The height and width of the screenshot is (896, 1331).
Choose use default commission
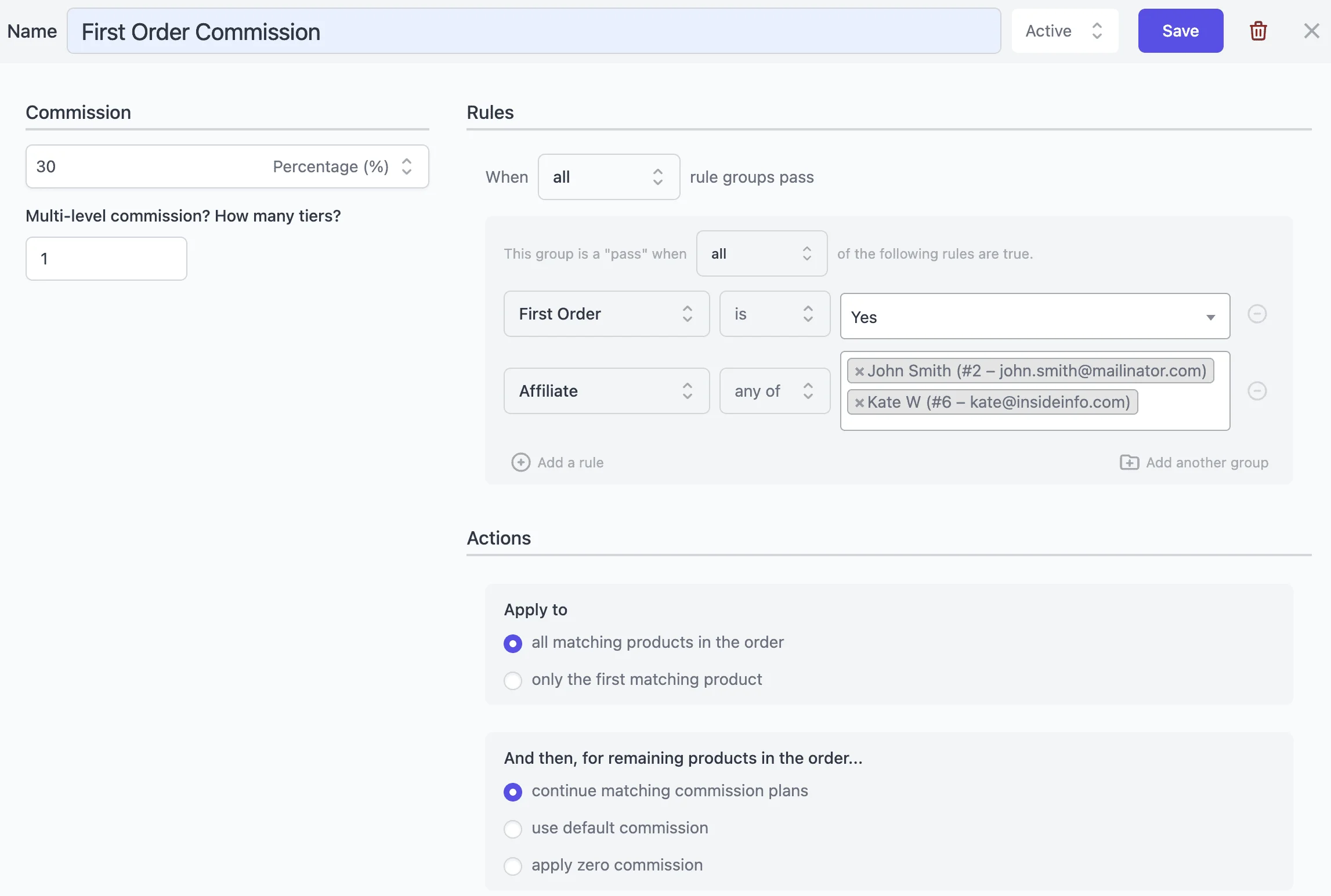click(x=513, y=829)
